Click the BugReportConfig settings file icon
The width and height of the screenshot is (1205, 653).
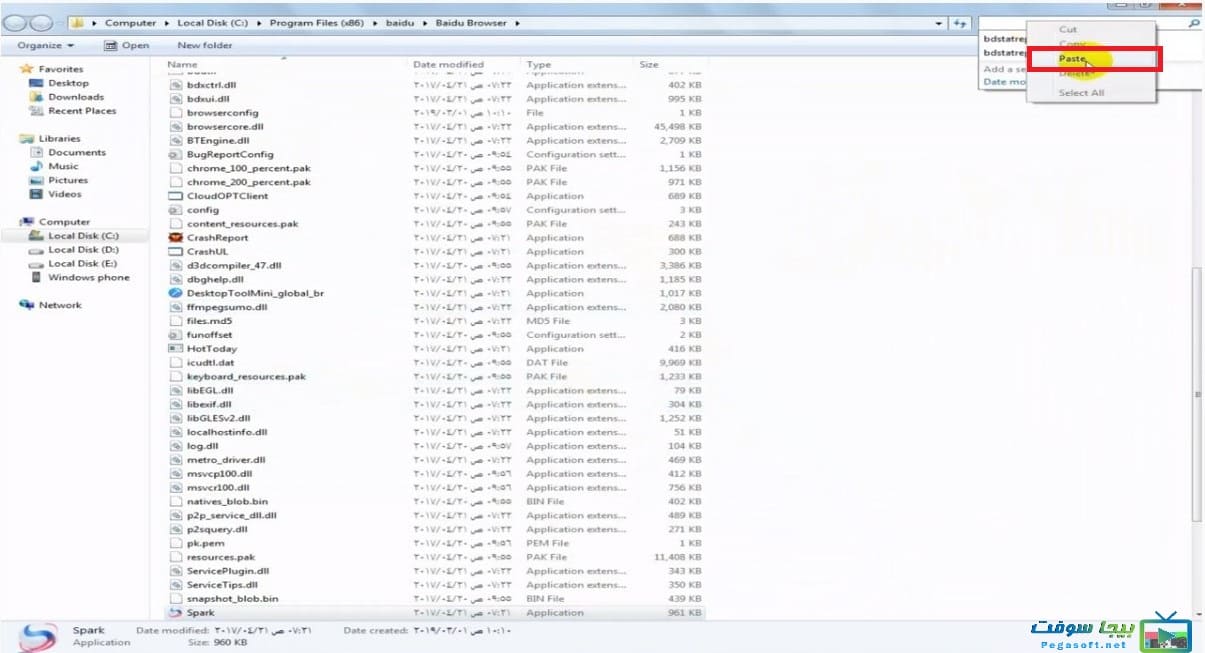click(x=174, y=155)
